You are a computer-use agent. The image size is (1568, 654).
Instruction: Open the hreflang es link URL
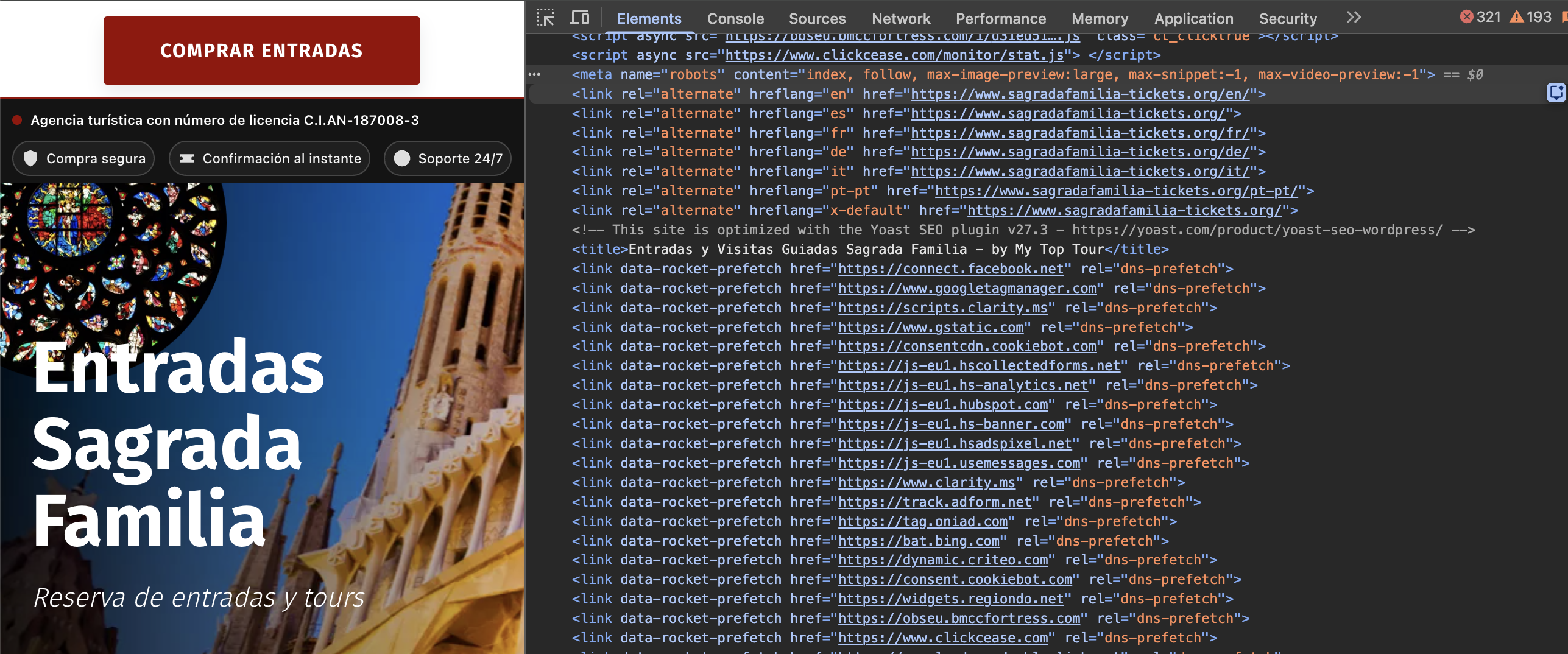(x=1068, y=113)
